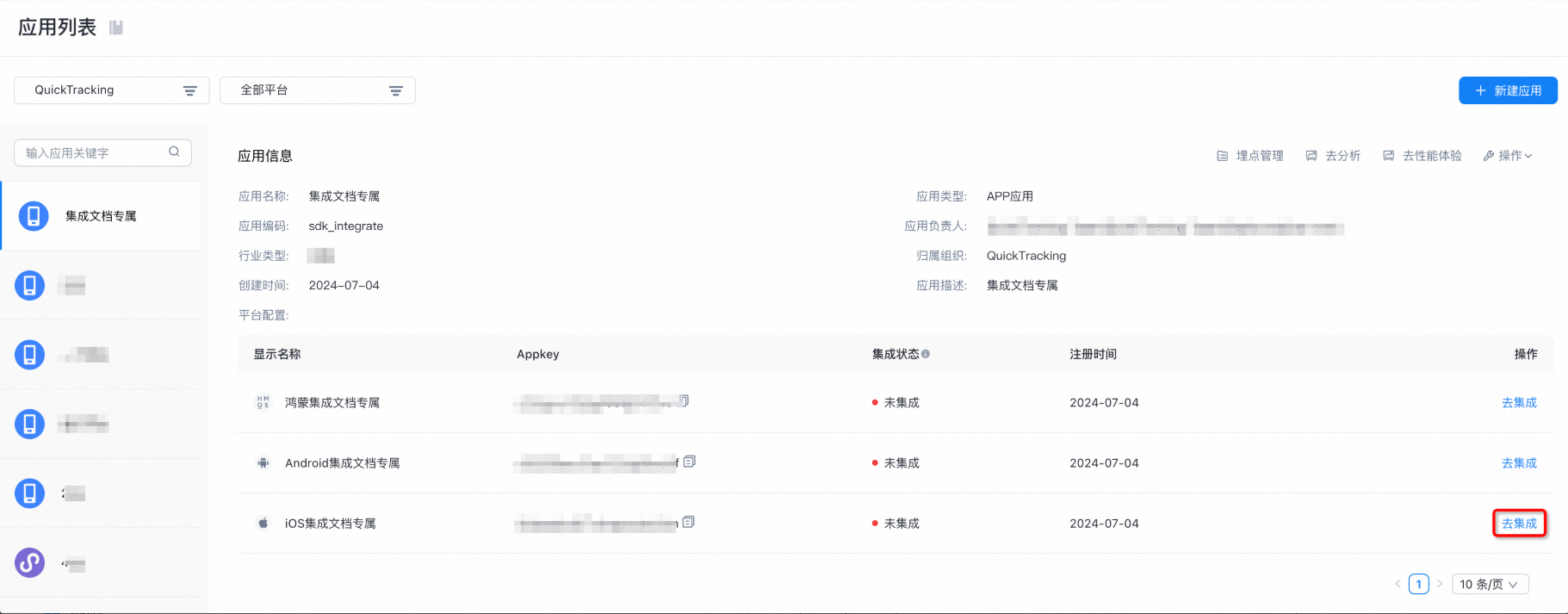Focus the 输入应用关键字 search field

coord(102,152)
